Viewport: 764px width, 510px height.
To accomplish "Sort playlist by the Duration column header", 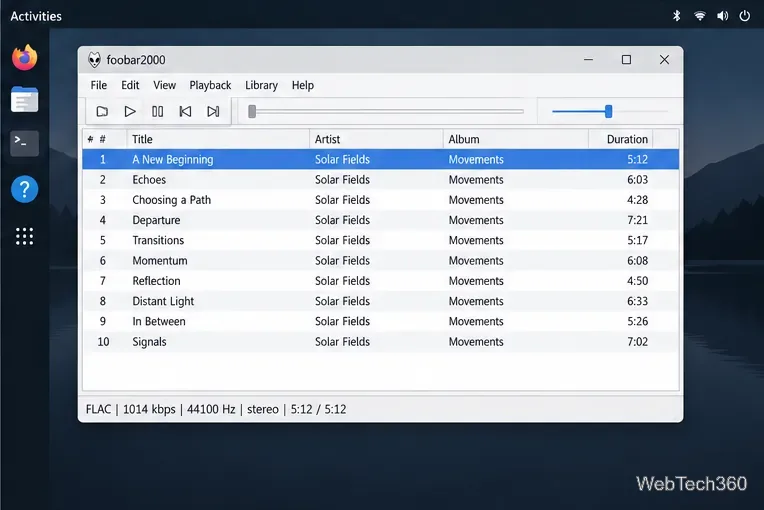I will click(x=621, y=139).
